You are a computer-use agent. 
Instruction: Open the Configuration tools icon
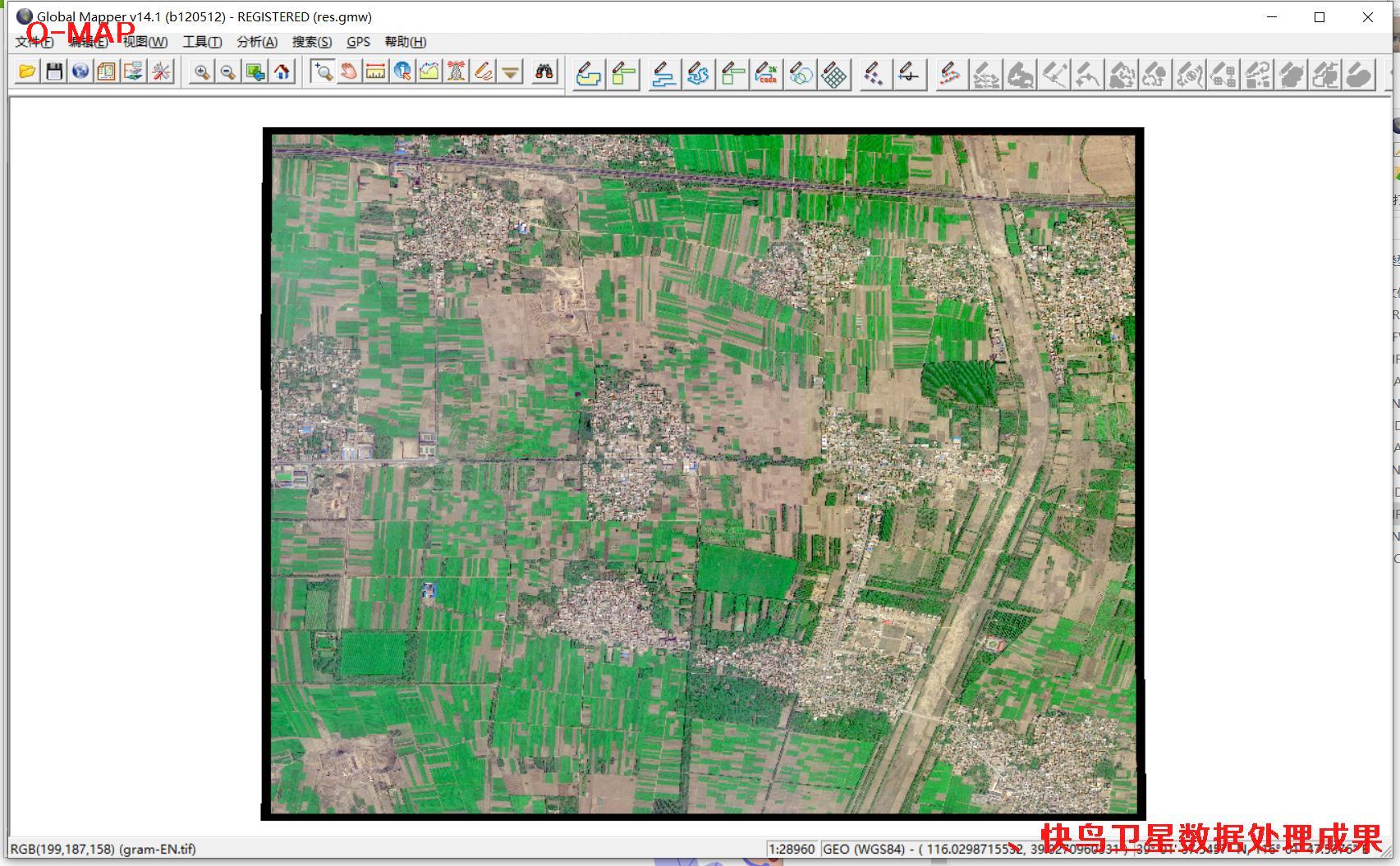tap(161, 72)
